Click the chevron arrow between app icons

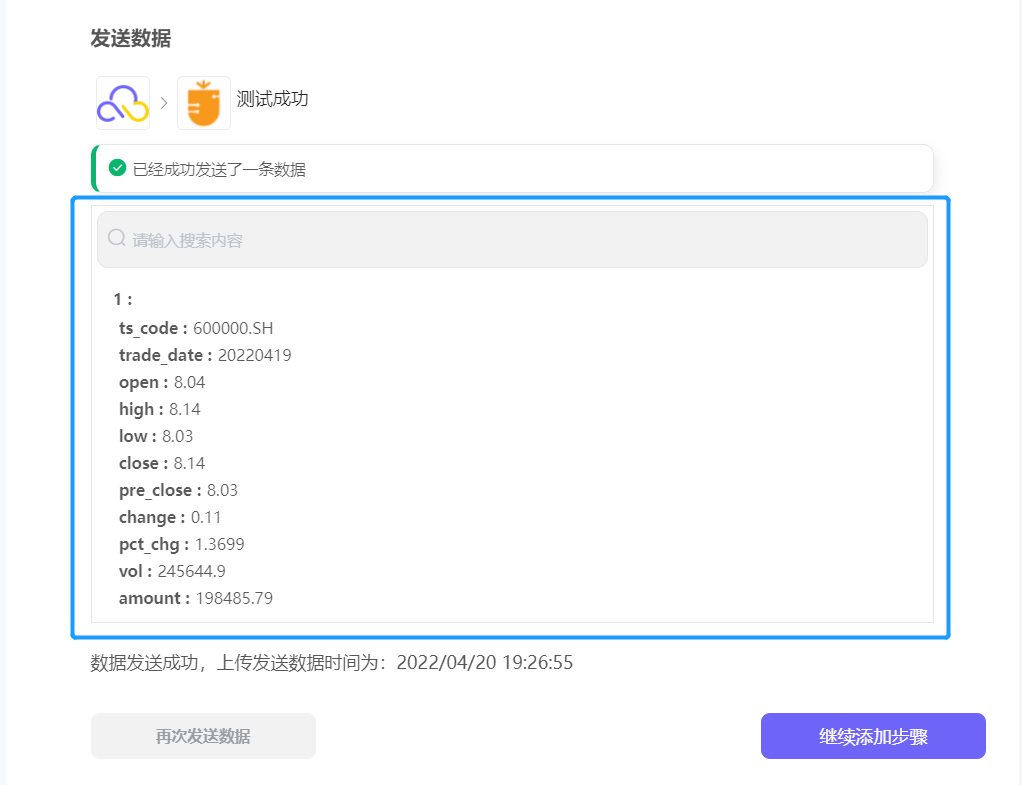pos(164,103)
